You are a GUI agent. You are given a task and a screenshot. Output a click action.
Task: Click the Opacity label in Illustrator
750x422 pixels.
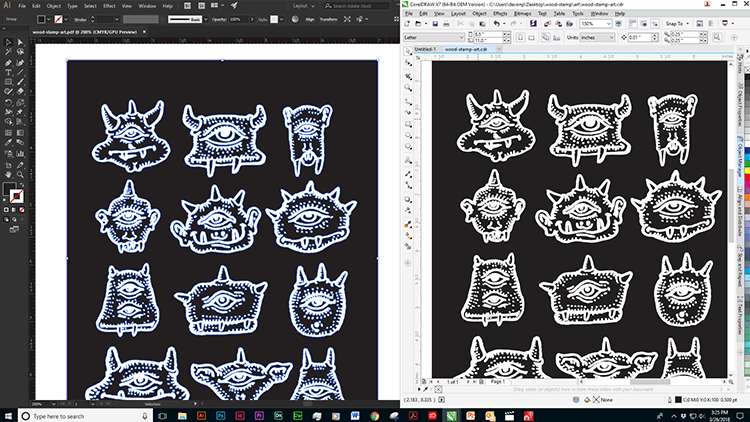pos(219,19)
